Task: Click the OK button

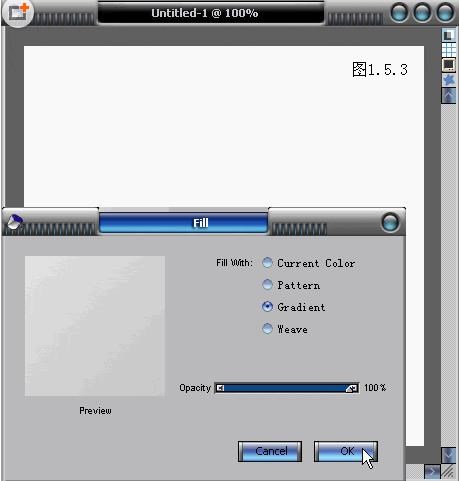Action: pyautogui.click(x=346, y=451)
